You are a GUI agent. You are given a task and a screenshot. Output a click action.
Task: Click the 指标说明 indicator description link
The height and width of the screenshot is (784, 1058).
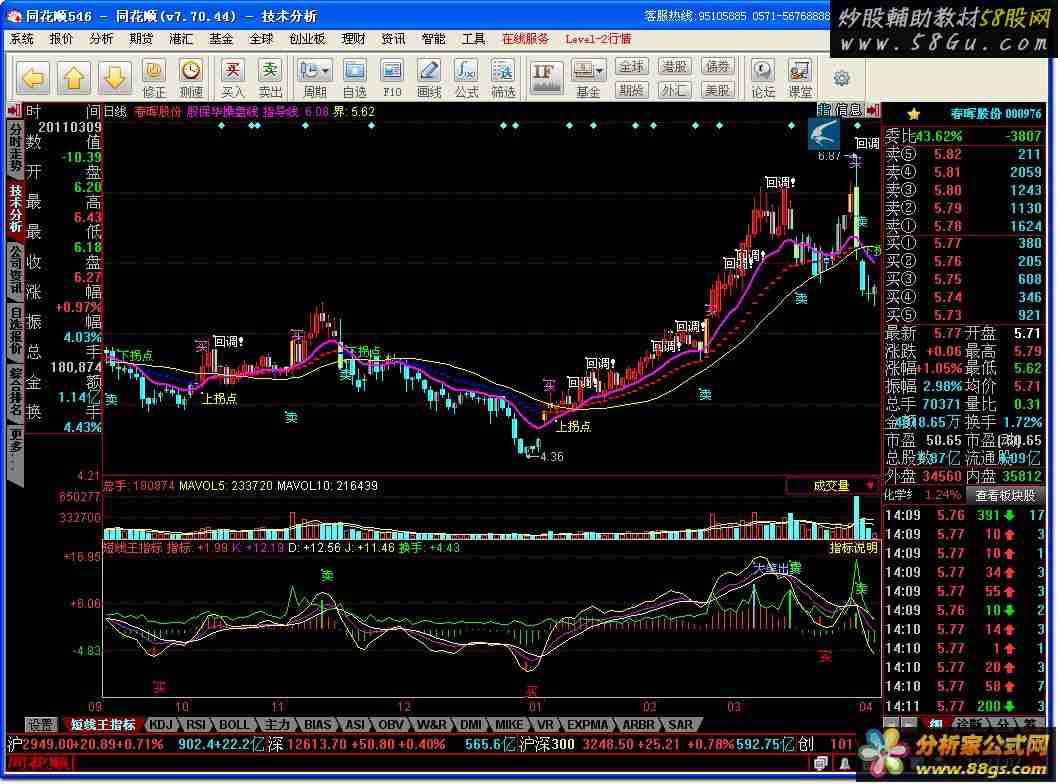[x=854, y=547]
